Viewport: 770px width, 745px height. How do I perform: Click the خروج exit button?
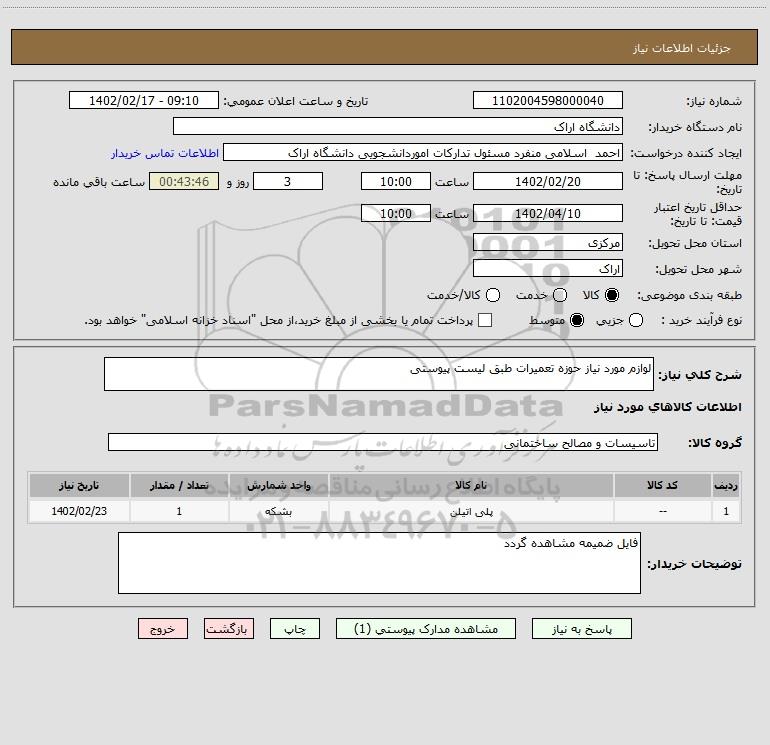pyautogui.click(x=163, y=629)
